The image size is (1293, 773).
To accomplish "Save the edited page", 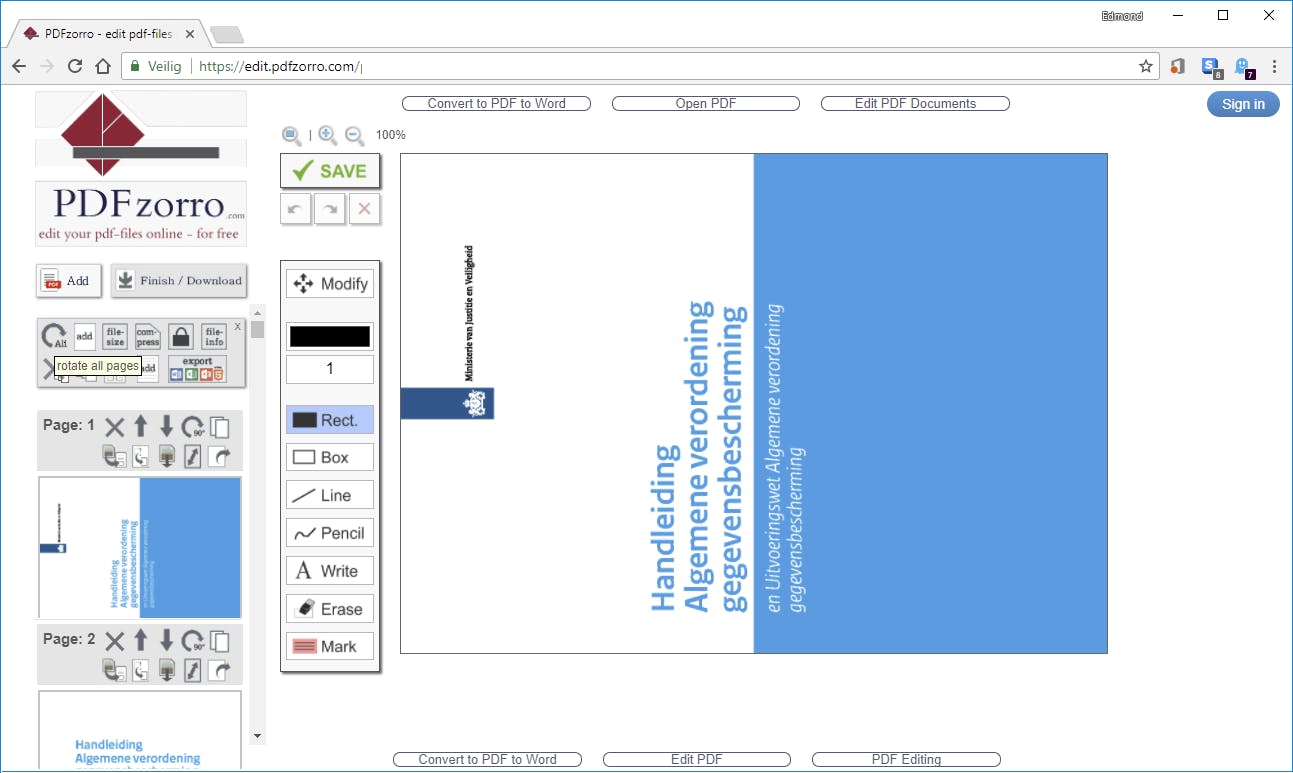I will 330,171.
